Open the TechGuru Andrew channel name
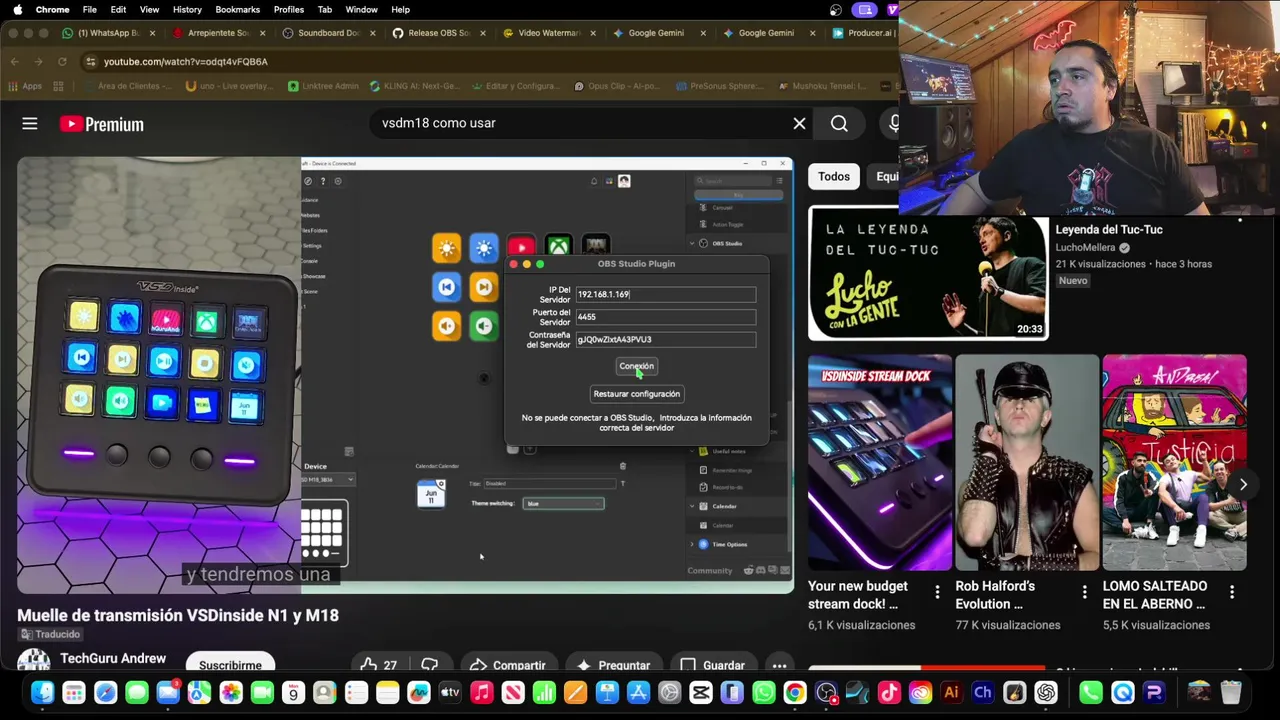1280x720 pixels. [113, 658]
